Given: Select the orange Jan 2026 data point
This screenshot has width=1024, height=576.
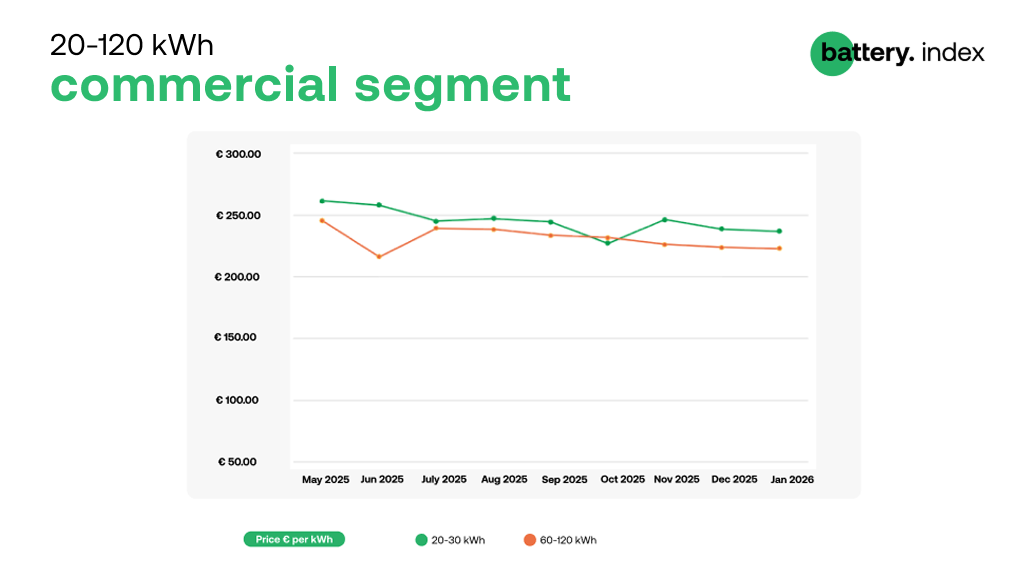Looking at the screenshot, I should point(779,248).
